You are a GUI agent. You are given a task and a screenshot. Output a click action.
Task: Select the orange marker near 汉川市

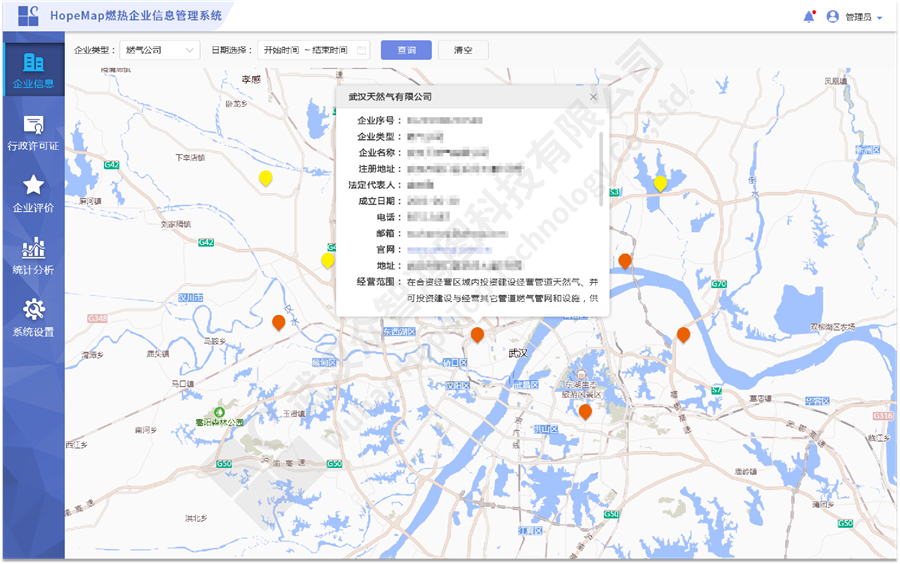(x=278, y=322)
